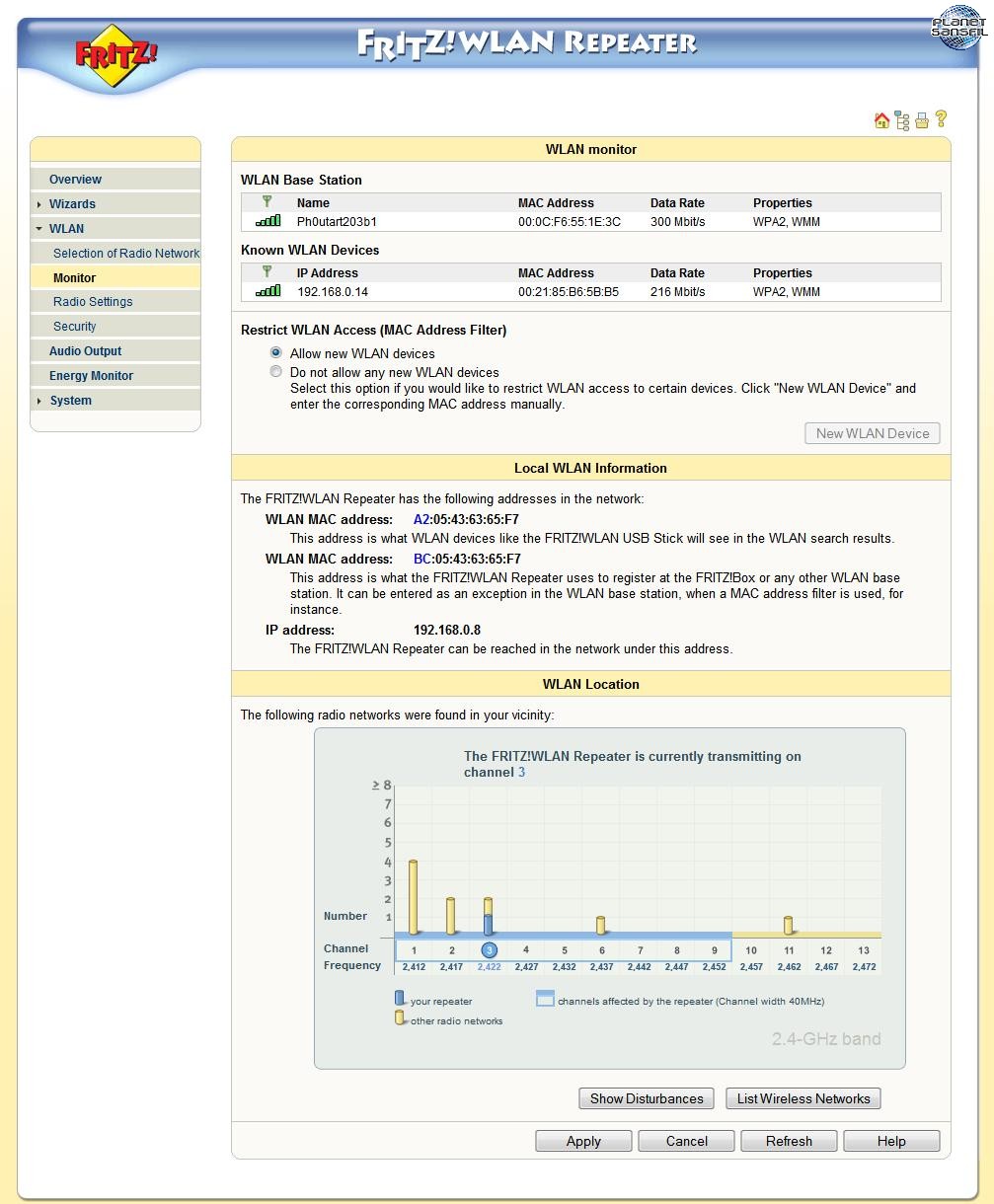This screenshot has height=1204, width=994.
Task: Click the WLAN menu entry
Action: pyautogui.click(x=66, y=229)
